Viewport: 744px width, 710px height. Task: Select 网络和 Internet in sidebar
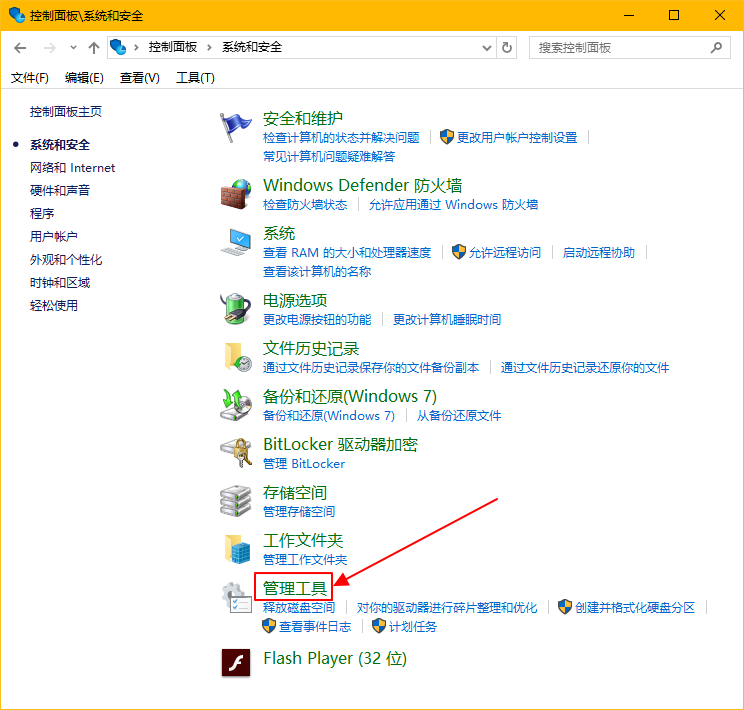point(72,168)
